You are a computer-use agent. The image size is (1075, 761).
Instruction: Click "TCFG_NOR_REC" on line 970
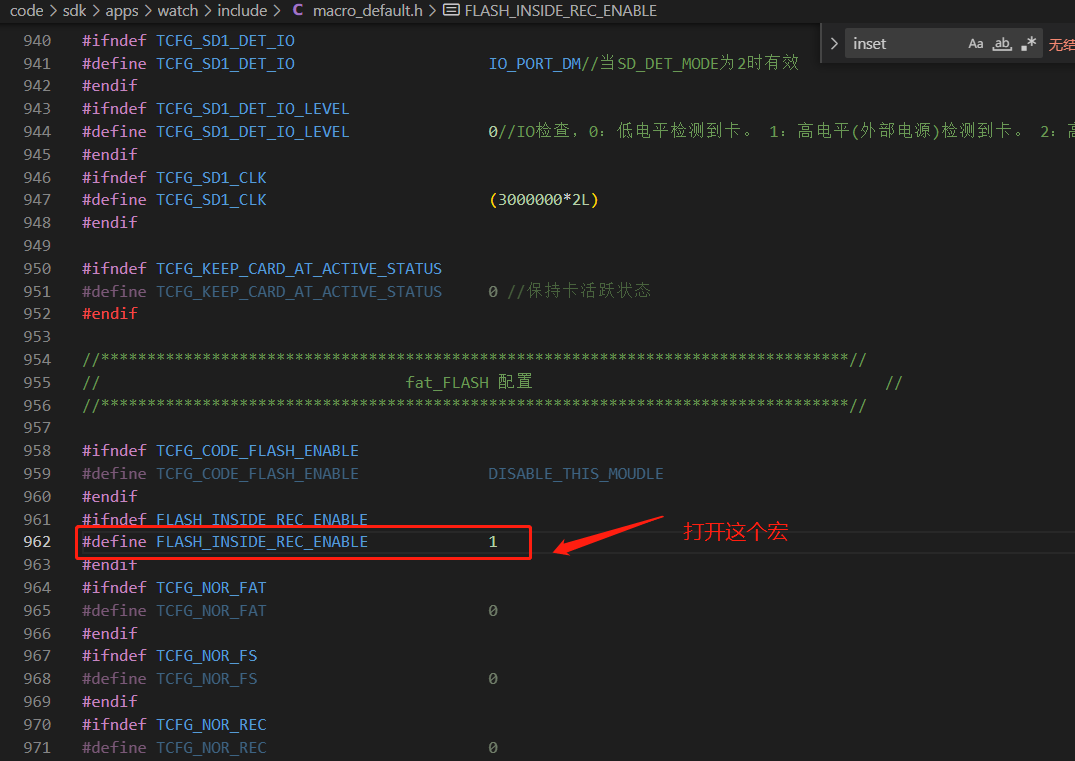click(211, 725)
